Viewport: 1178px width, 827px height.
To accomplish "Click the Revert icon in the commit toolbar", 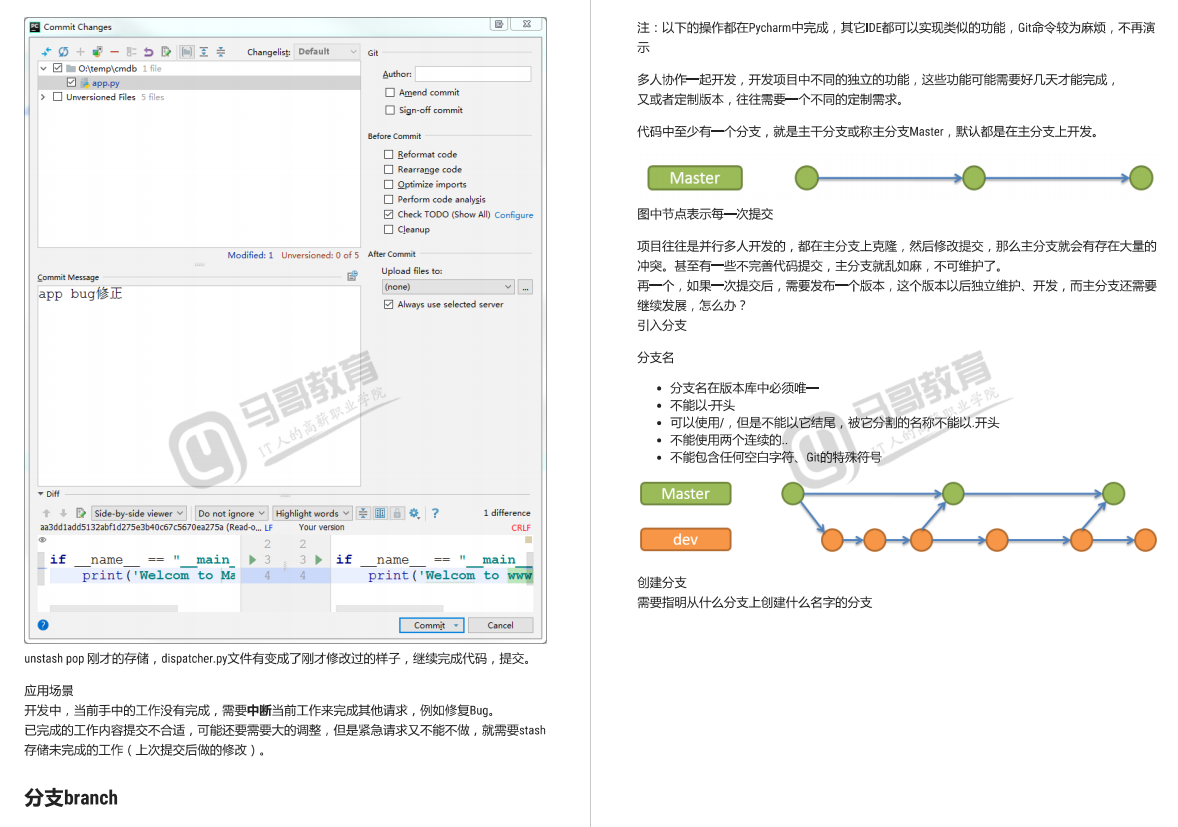I will click(x=148, y=52).
